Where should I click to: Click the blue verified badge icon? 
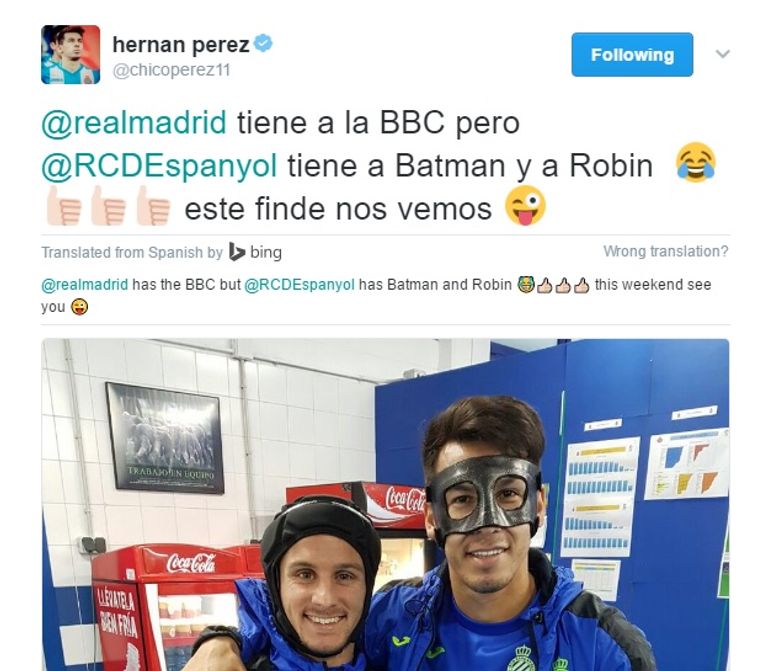click(264, 44)
